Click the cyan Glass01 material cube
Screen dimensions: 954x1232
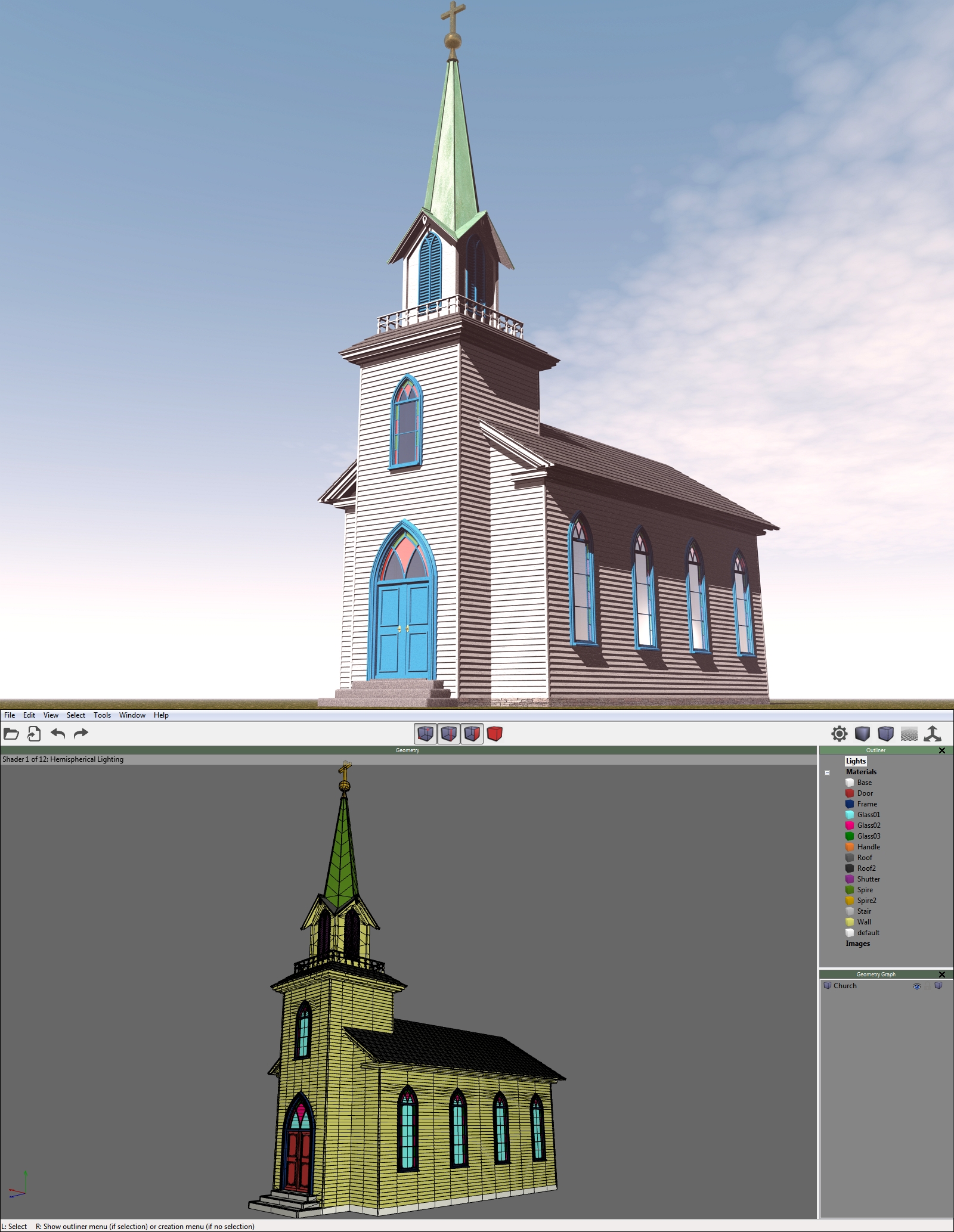(850, 815)
